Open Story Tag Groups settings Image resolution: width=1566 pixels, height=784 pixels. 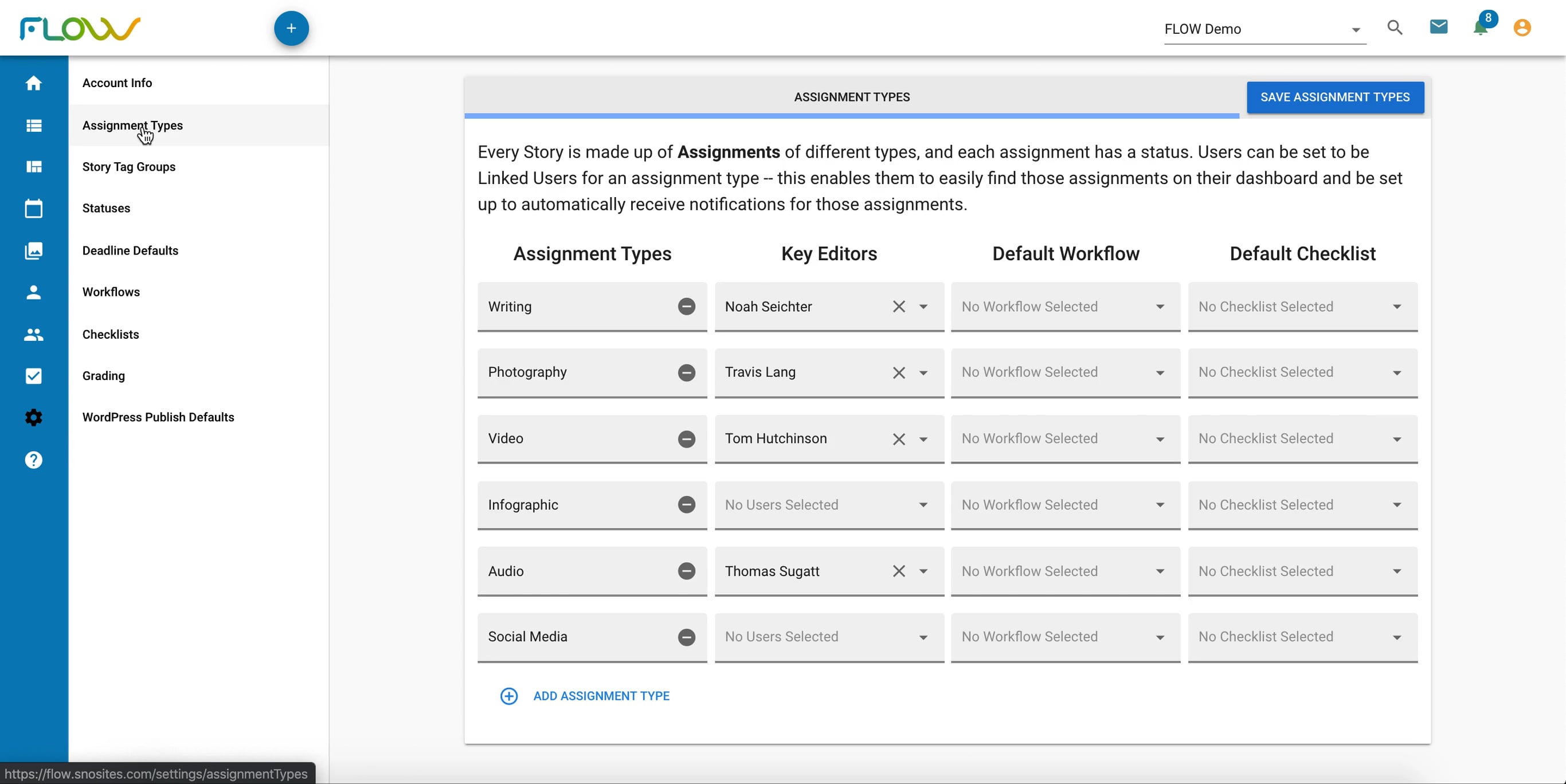(x=128, y=167)
